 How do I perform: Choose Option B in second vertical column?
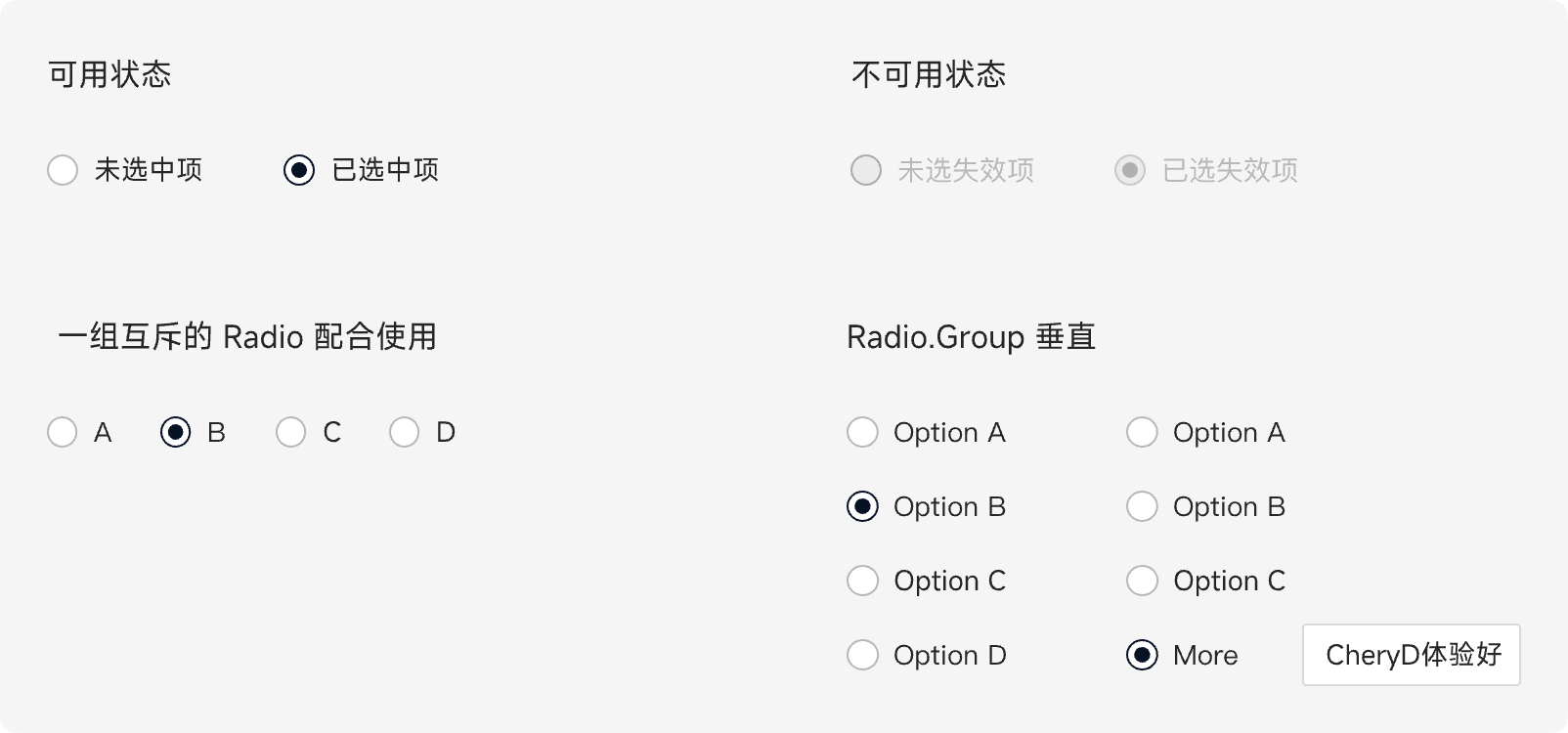[x=1142, y=506]
